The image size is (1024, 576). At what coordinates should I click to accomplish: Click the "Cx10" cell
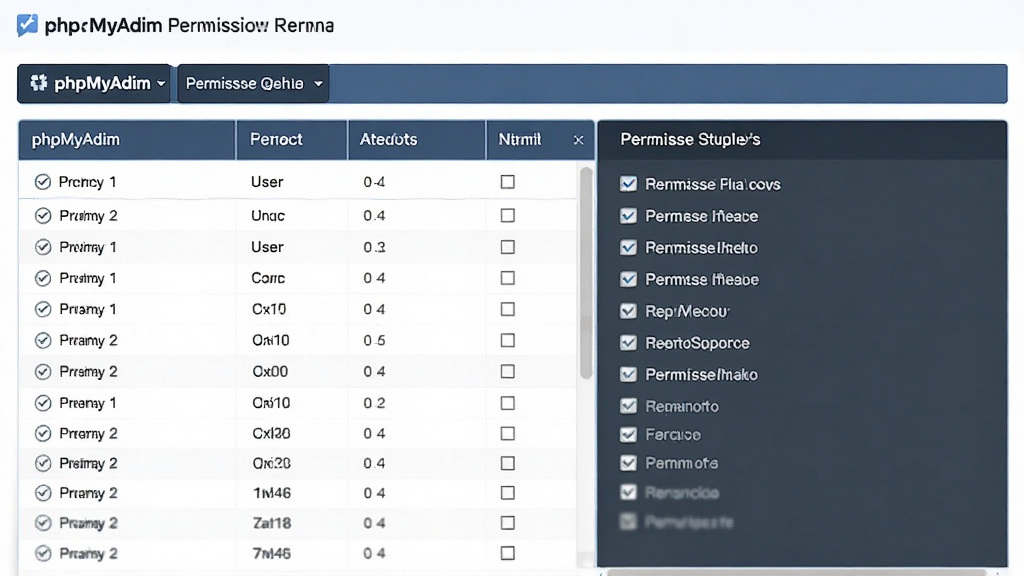pyautogui.click(x=269, y=309)
